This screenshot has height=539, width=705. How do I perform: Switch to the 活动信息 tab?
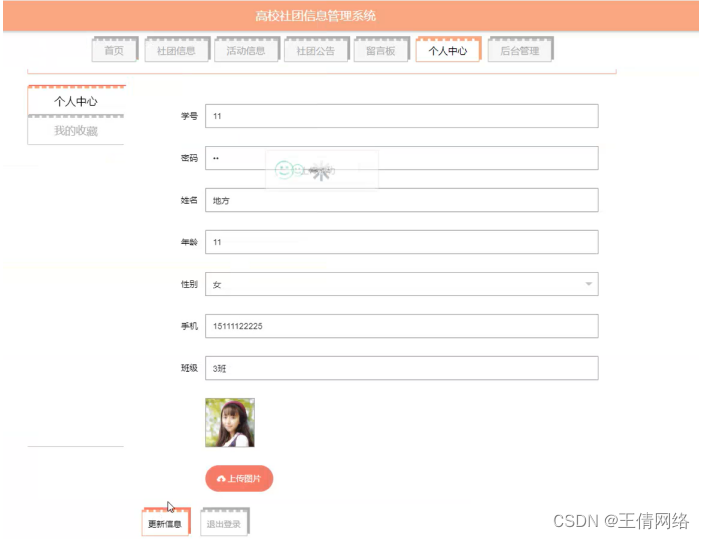point(246,50)
